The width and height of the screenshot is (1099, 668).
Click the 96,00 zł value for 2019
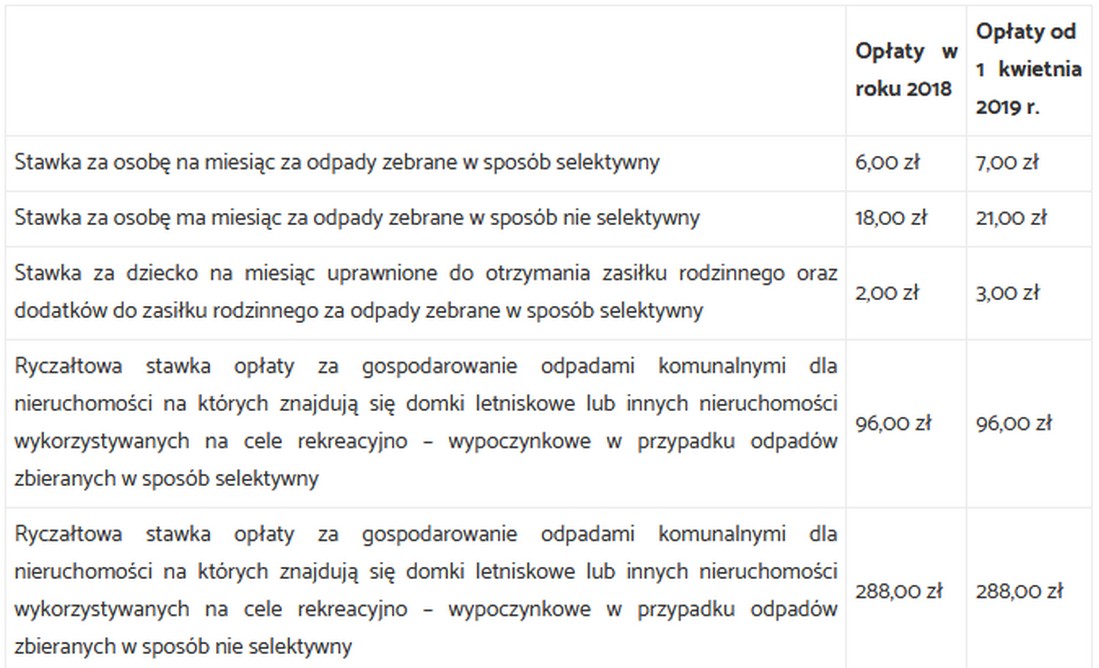tap(1013, 423)
